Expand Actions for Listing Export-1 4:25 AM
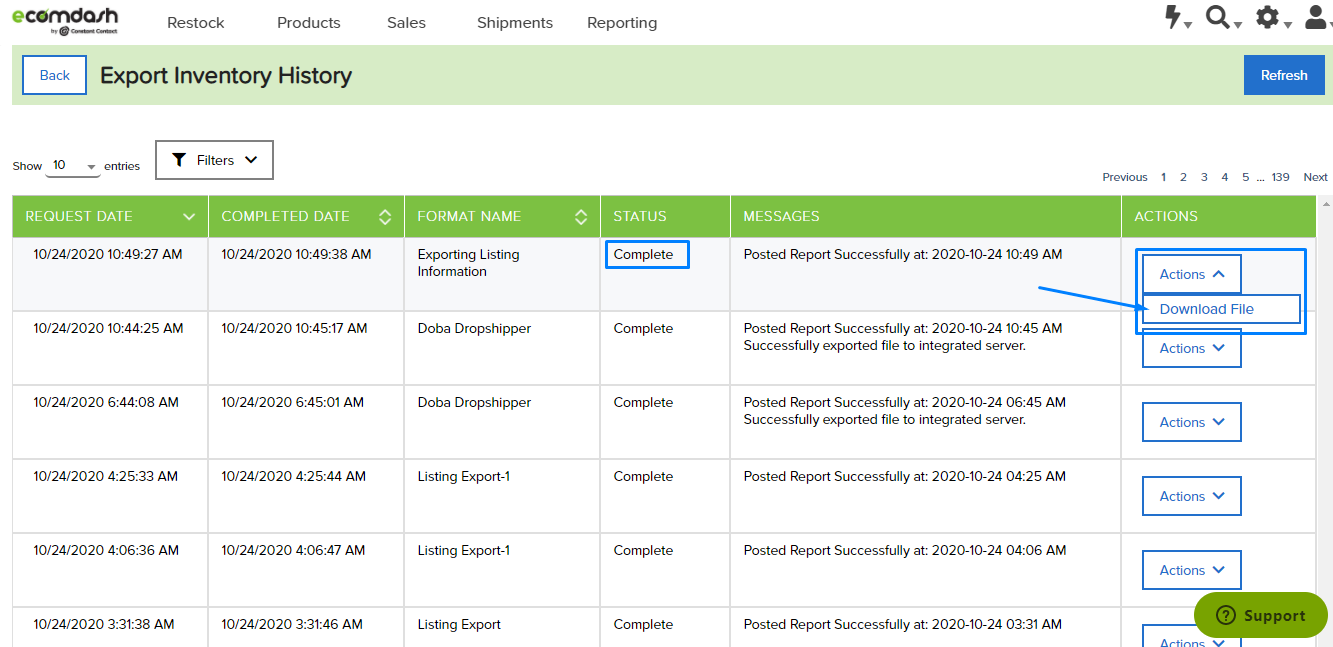This screenshot has height=647, width=1333. click(x=1191, y=496)
